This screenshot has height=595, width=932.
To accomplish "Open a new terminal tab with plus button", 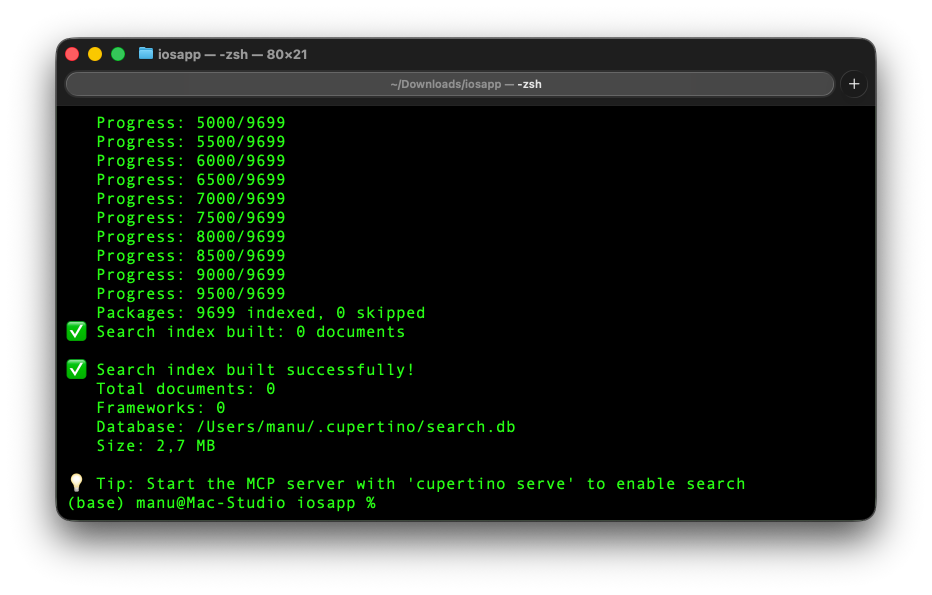I will pos(854,85).
